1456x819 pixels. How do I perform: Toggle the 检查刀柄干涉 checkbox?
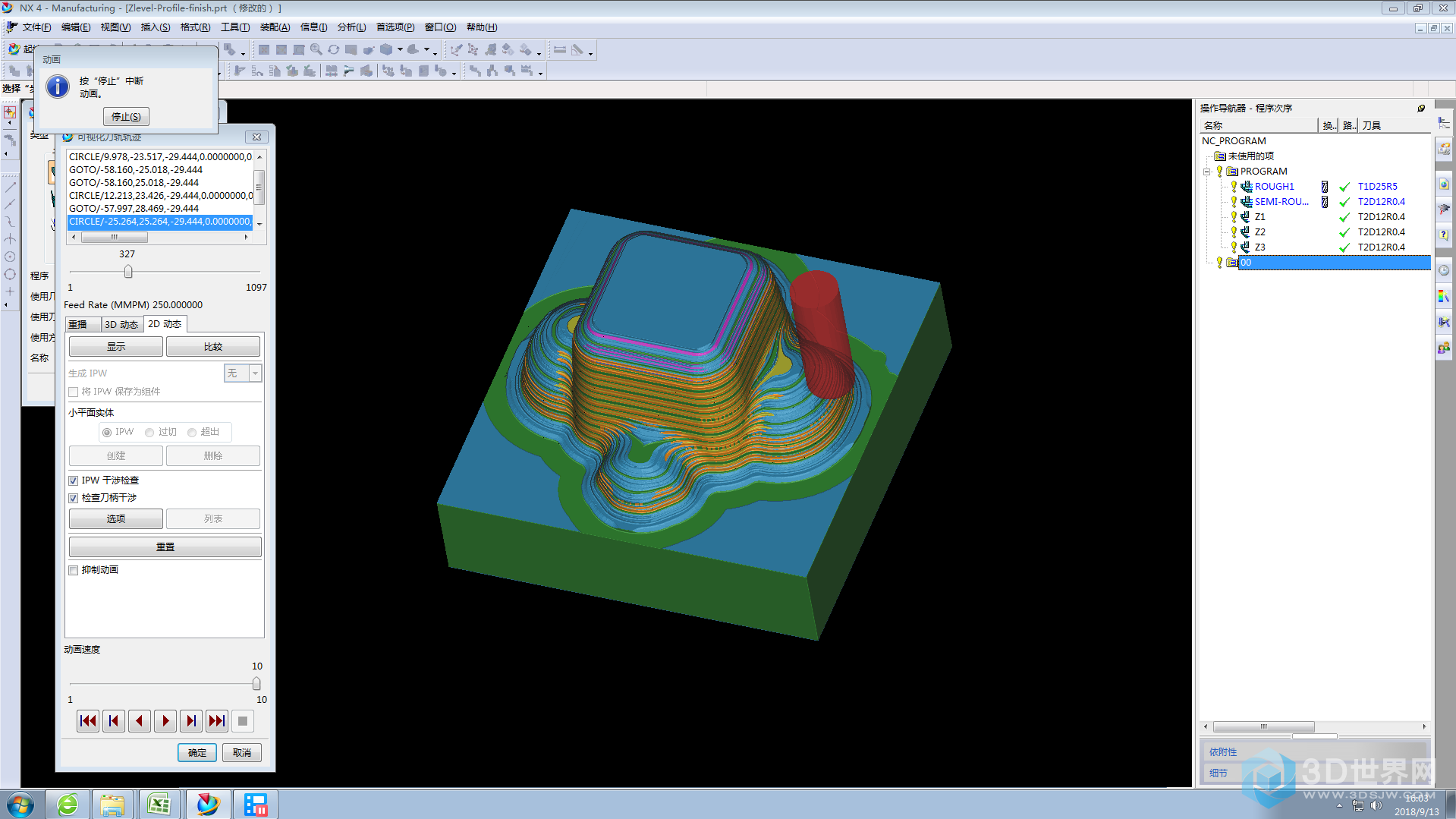pyautogui.click(x=74, y=498)
